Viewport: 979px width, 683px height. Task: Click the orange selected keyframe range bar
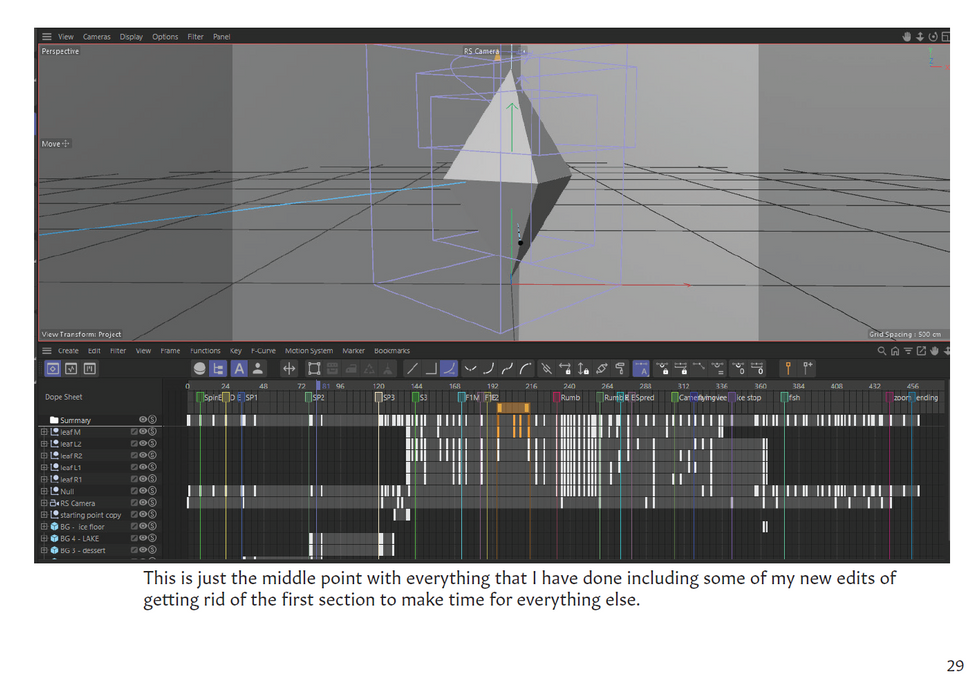coord(513,408)
